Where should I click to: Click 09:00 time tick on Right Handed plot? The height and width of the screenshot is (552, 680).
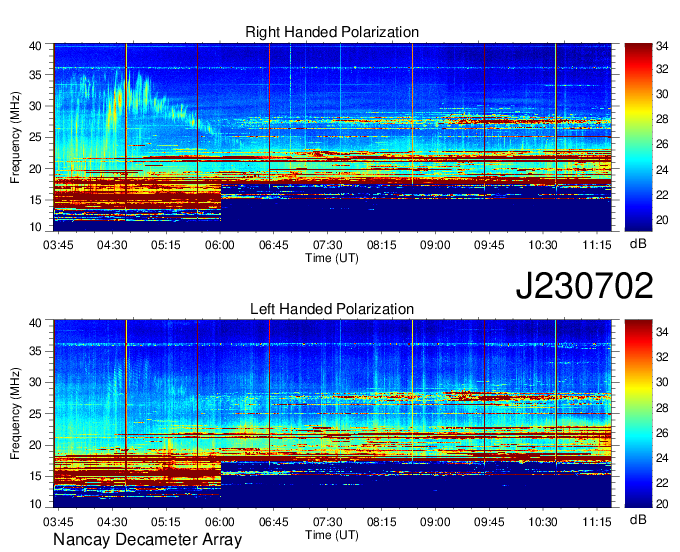point(435,245)
